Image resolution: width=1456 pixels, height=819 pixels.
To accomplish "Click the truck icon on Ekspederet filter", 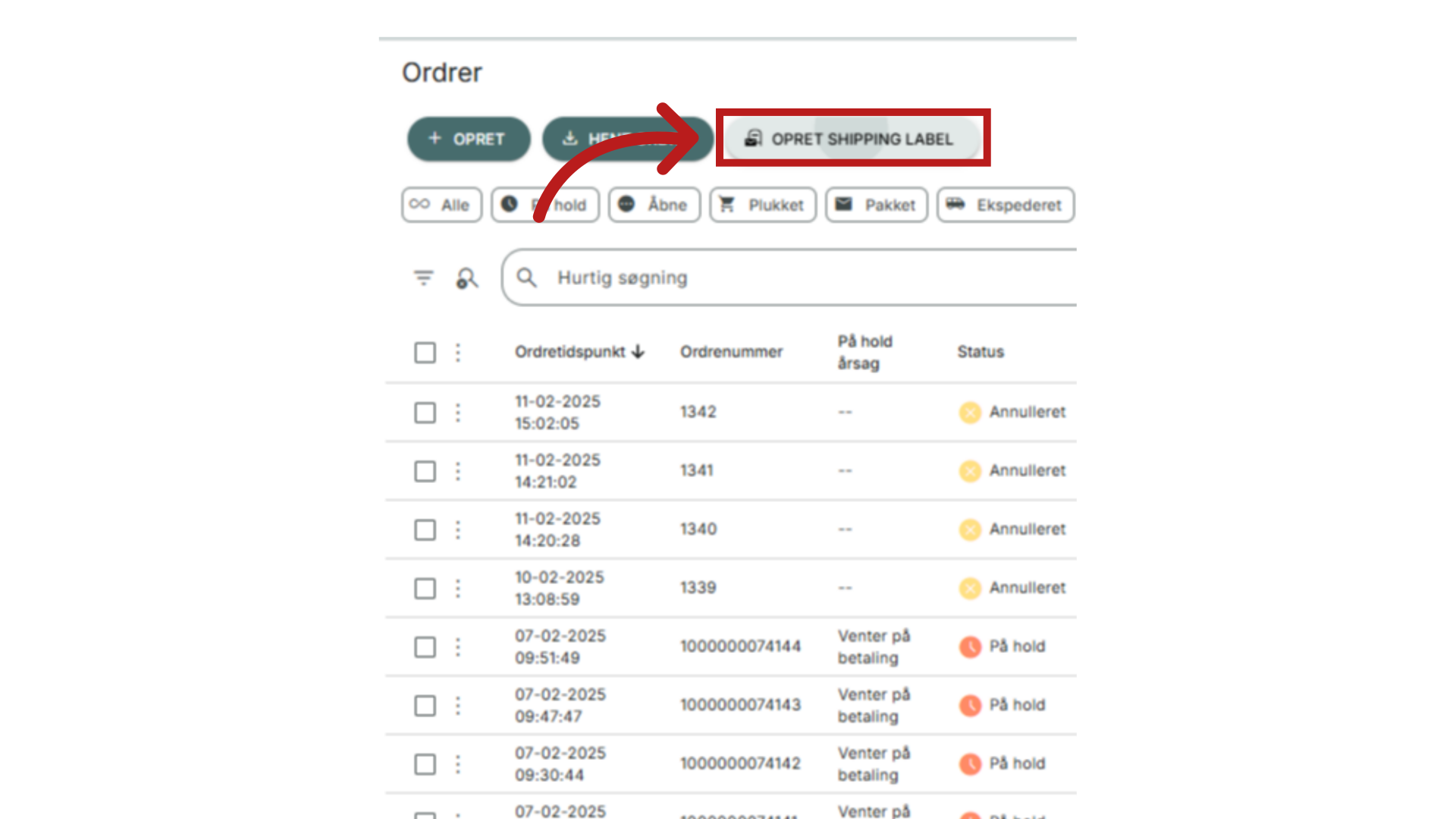I will pyautogui.click(x=955, y=203).
